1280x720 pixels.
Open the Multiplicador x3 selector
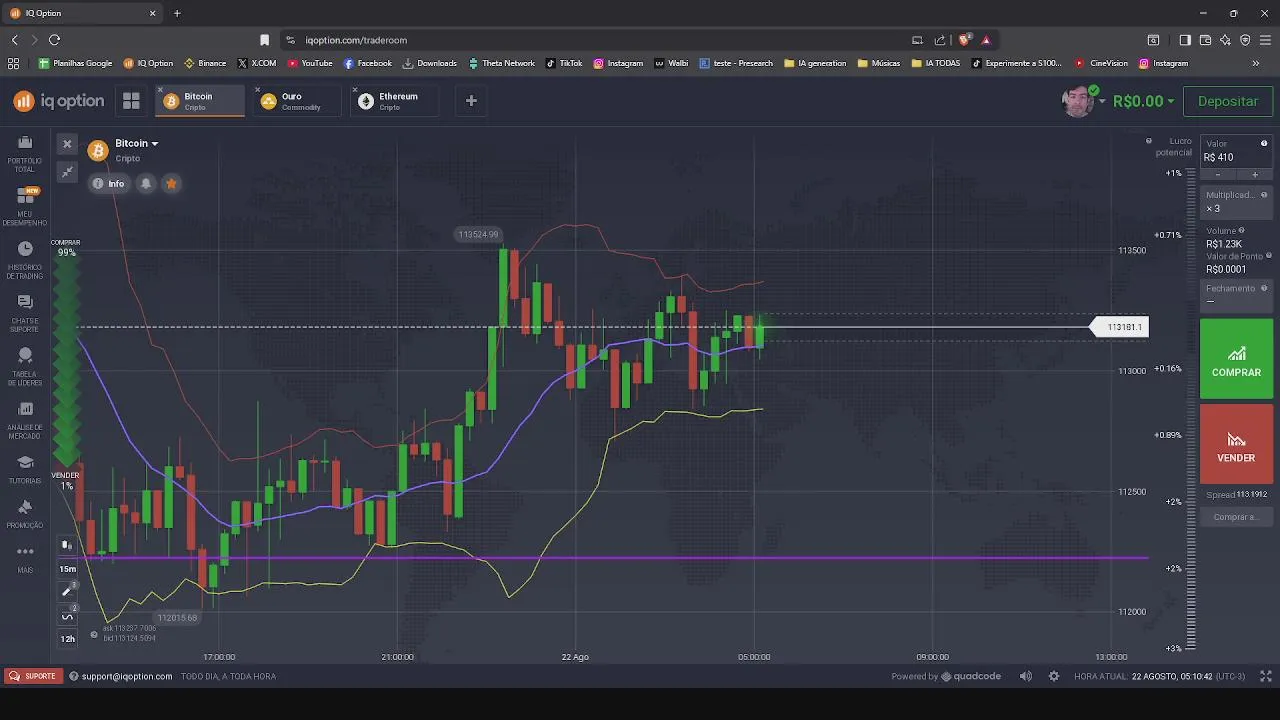(1236, 202)
